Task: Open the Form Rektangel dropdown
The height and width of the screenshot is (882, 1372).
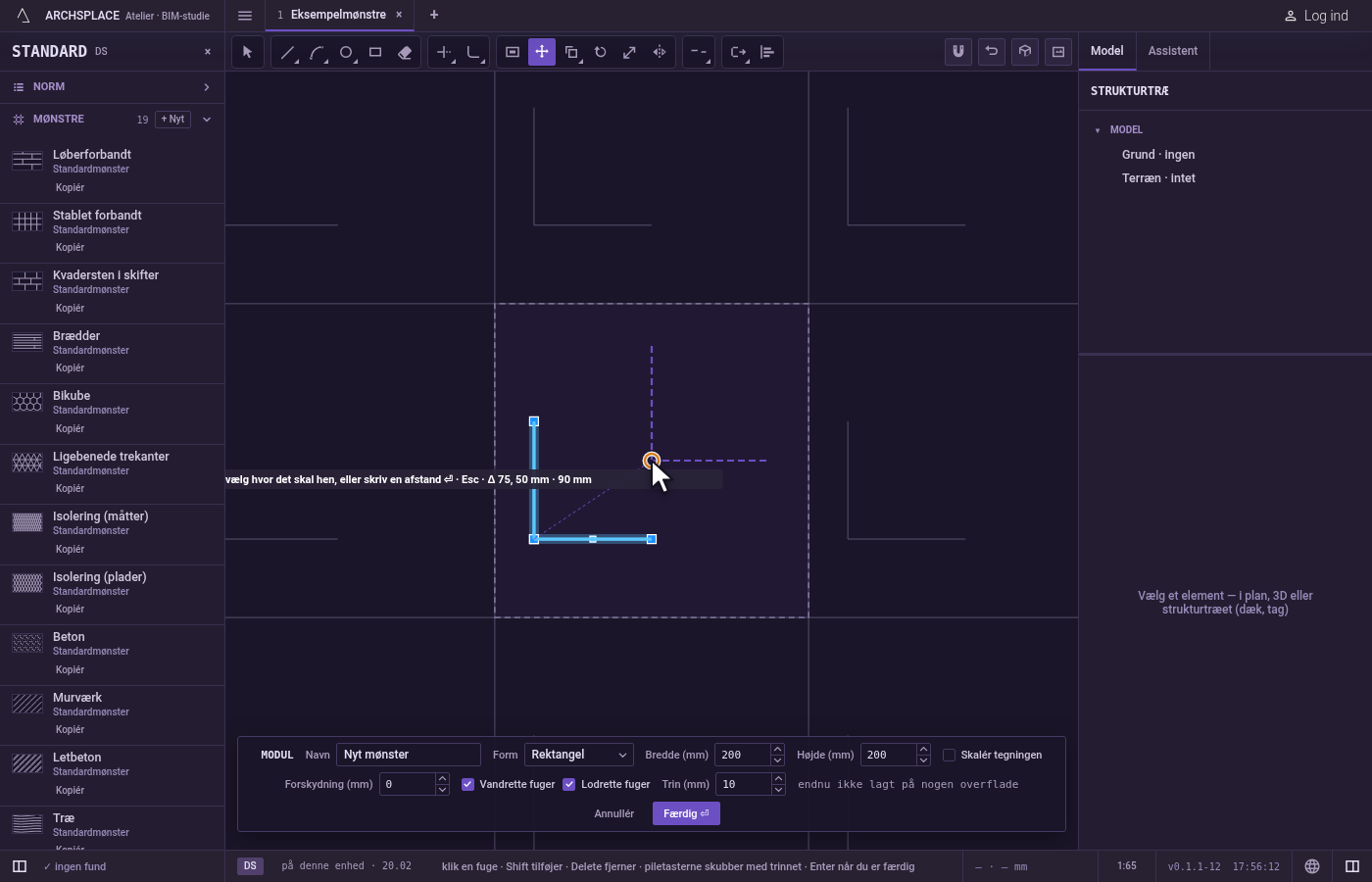Action: point(578,755)
